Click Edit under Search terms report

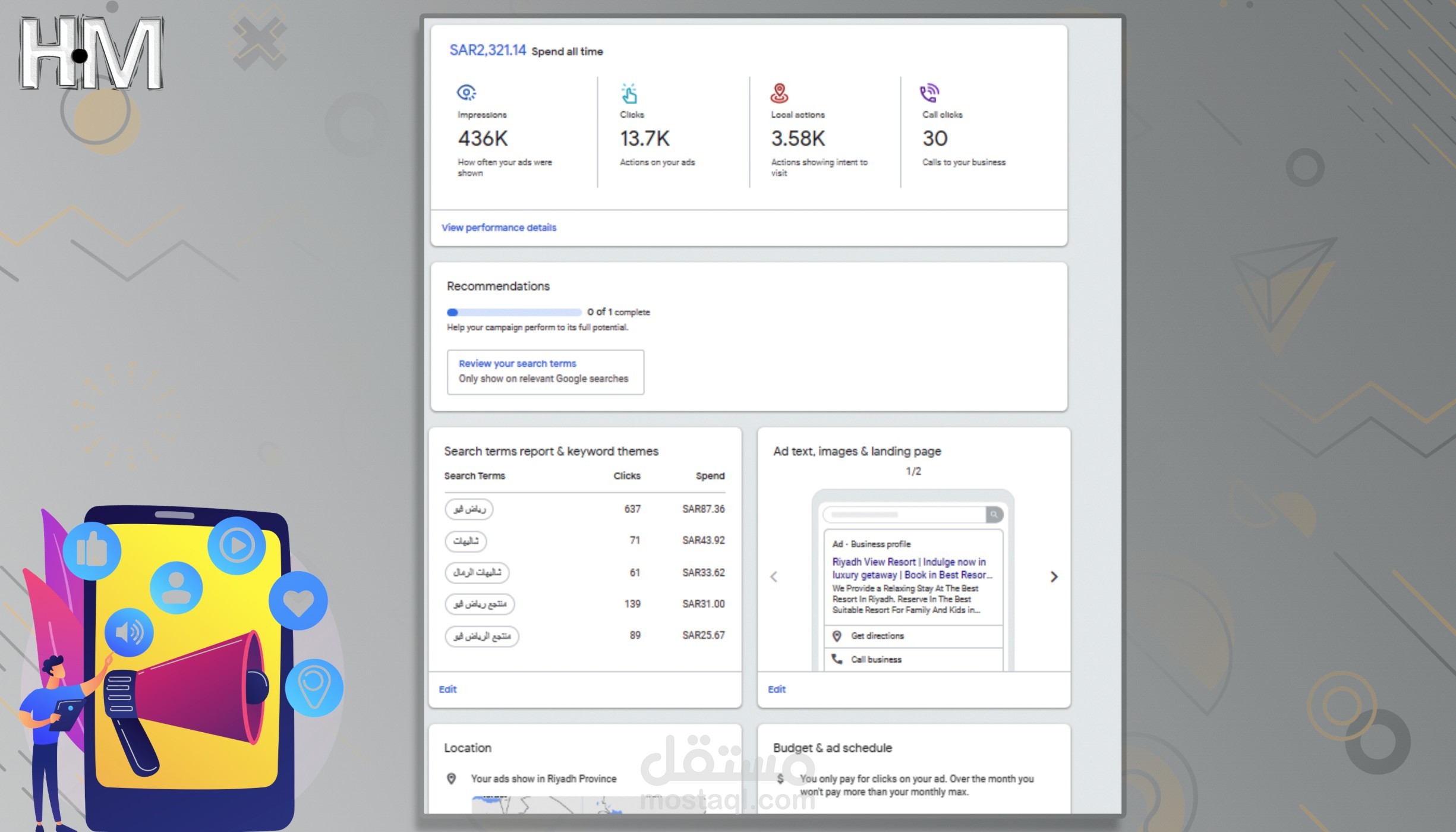[x=447, y=689]
